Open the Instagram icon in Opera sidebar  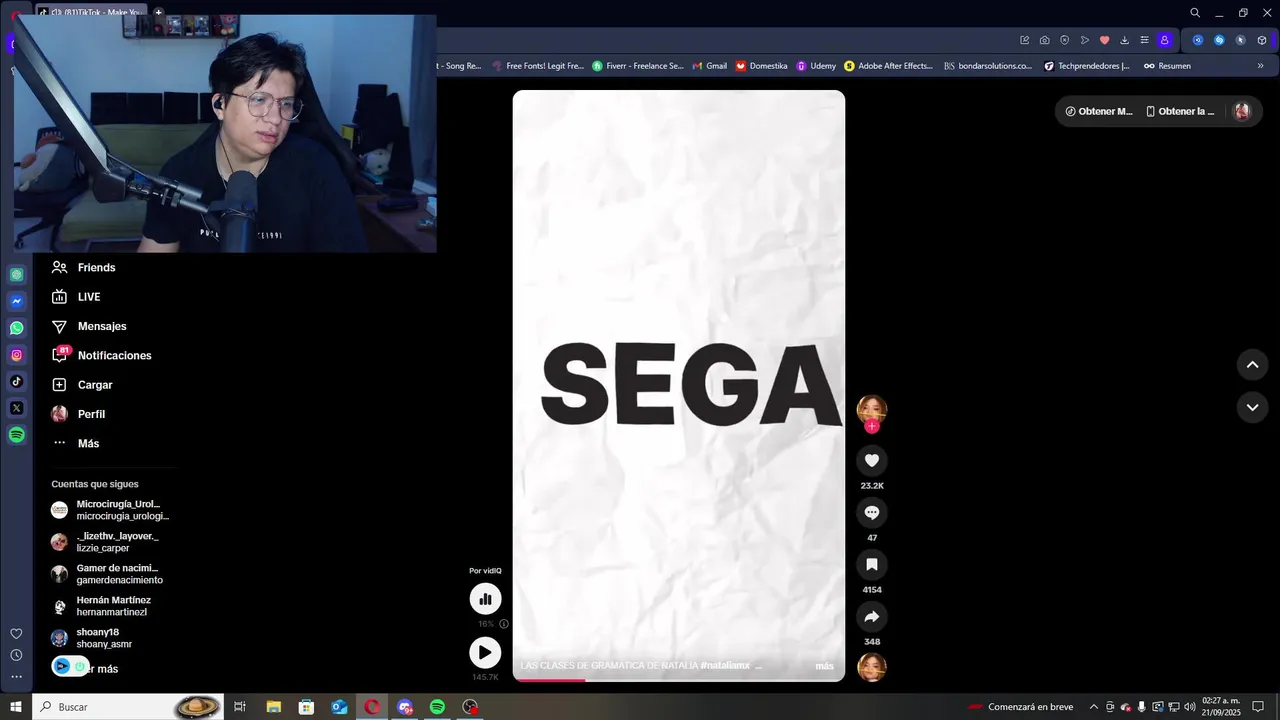17,355
